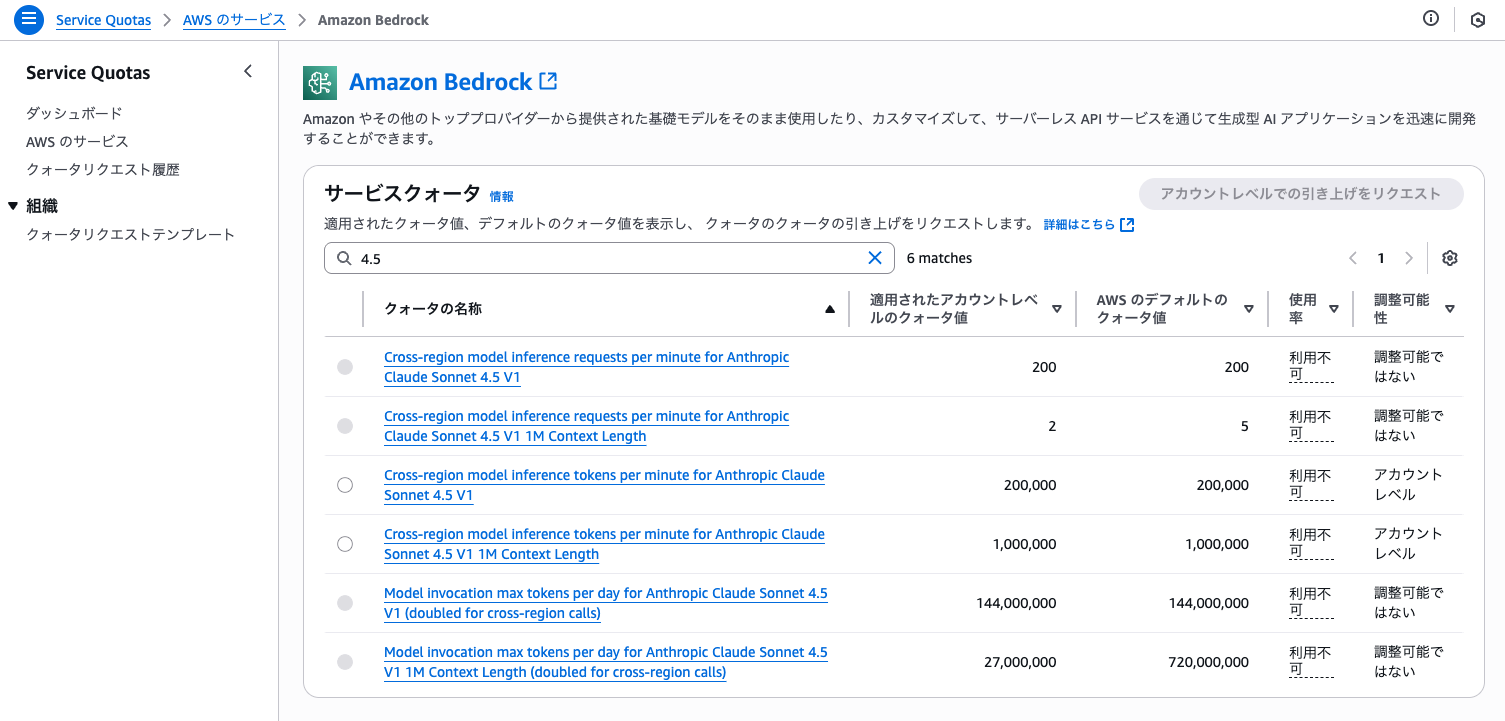Open Amazon Bedrock via external link icon

click(548, 80)
